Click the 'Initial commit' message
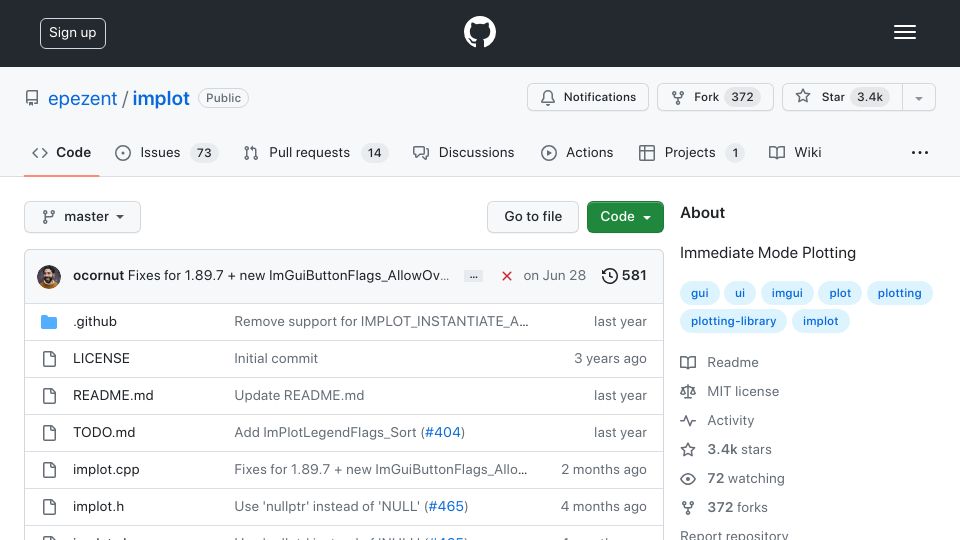Screen dimensions: 960x540 pos(276,358)
